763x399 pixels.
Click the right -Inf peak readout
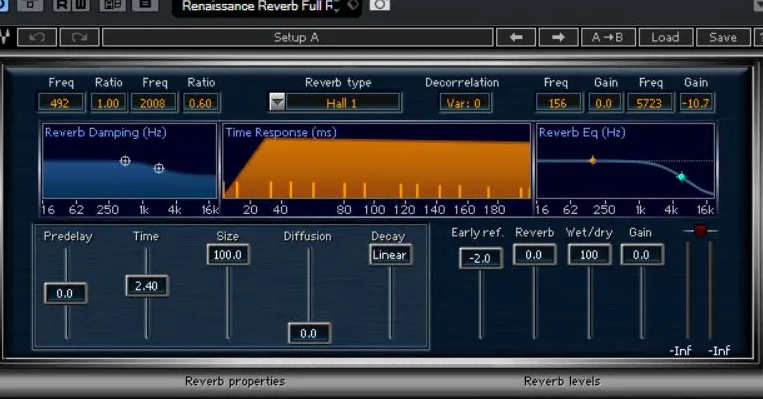719,350
